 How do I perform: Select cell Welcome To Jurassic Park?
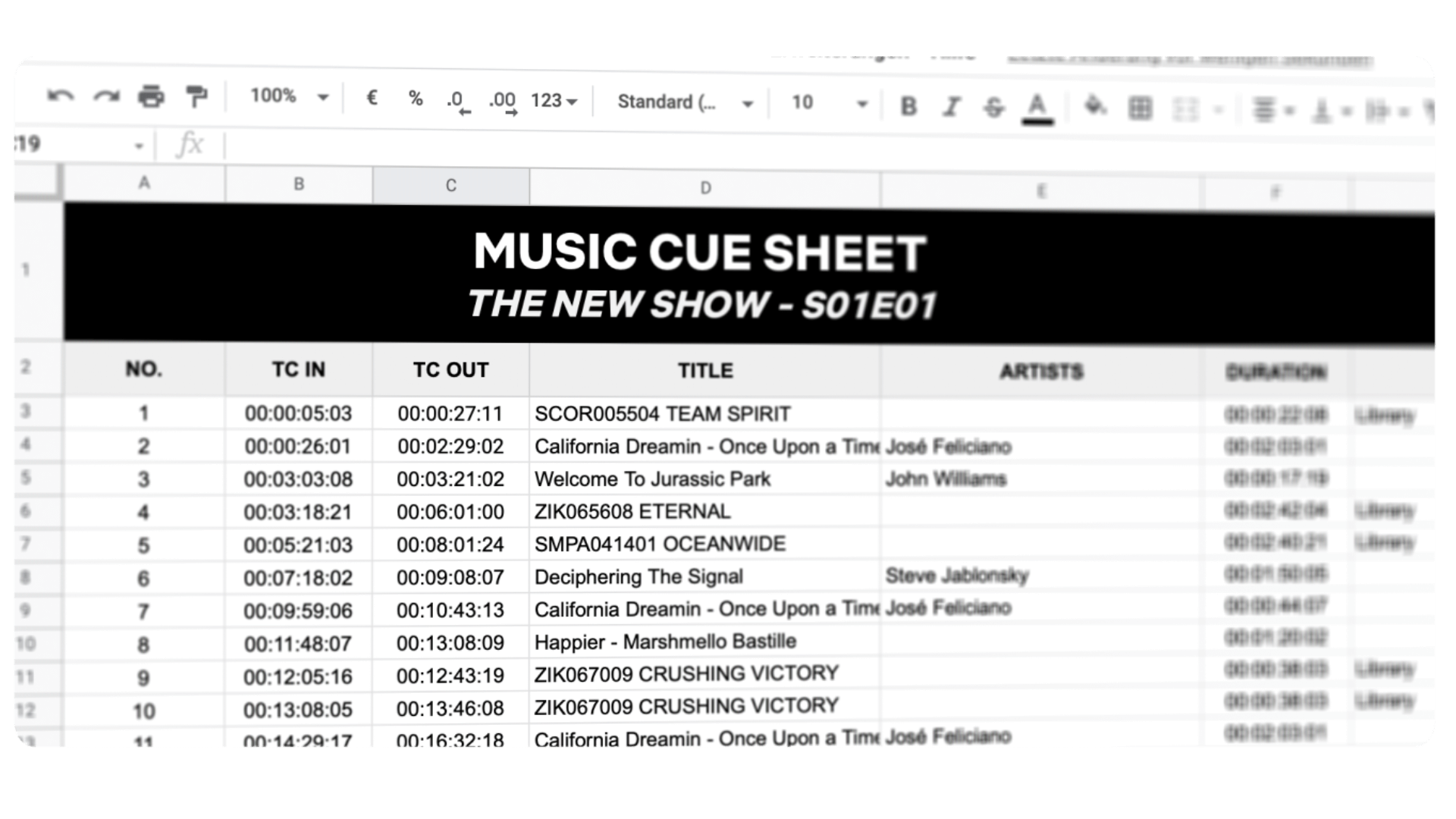coord(705,479)
